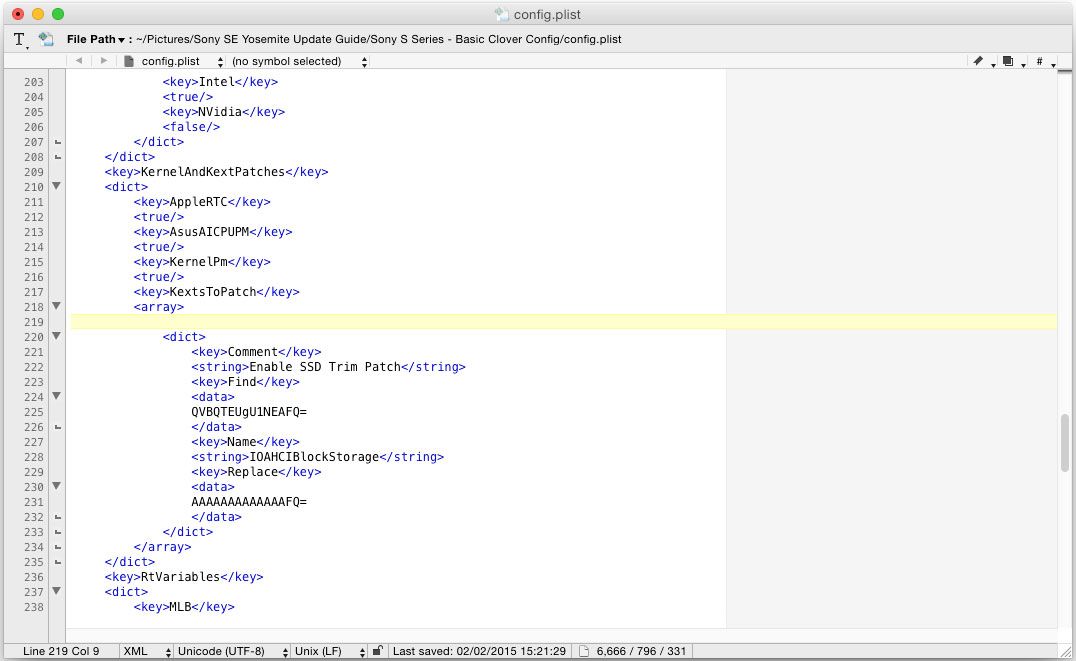Collapse the dict starting at line 220

pos(56,336)
